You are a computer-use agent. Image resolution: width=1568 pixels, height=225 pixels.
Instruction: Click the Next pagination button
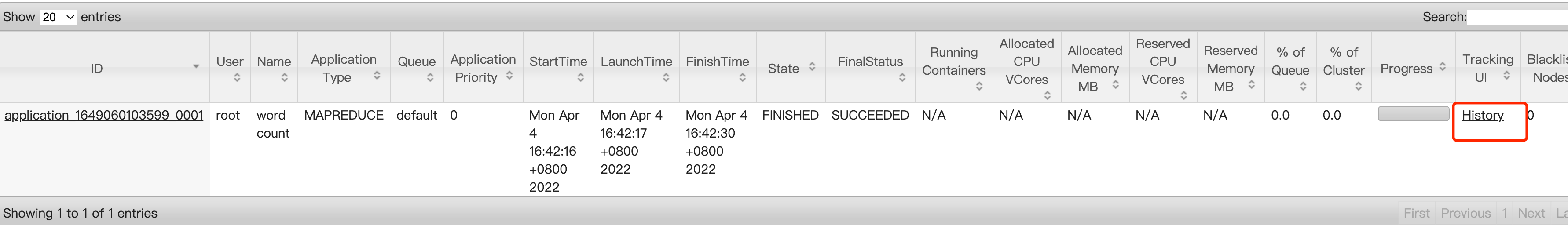click(1531, 214)
